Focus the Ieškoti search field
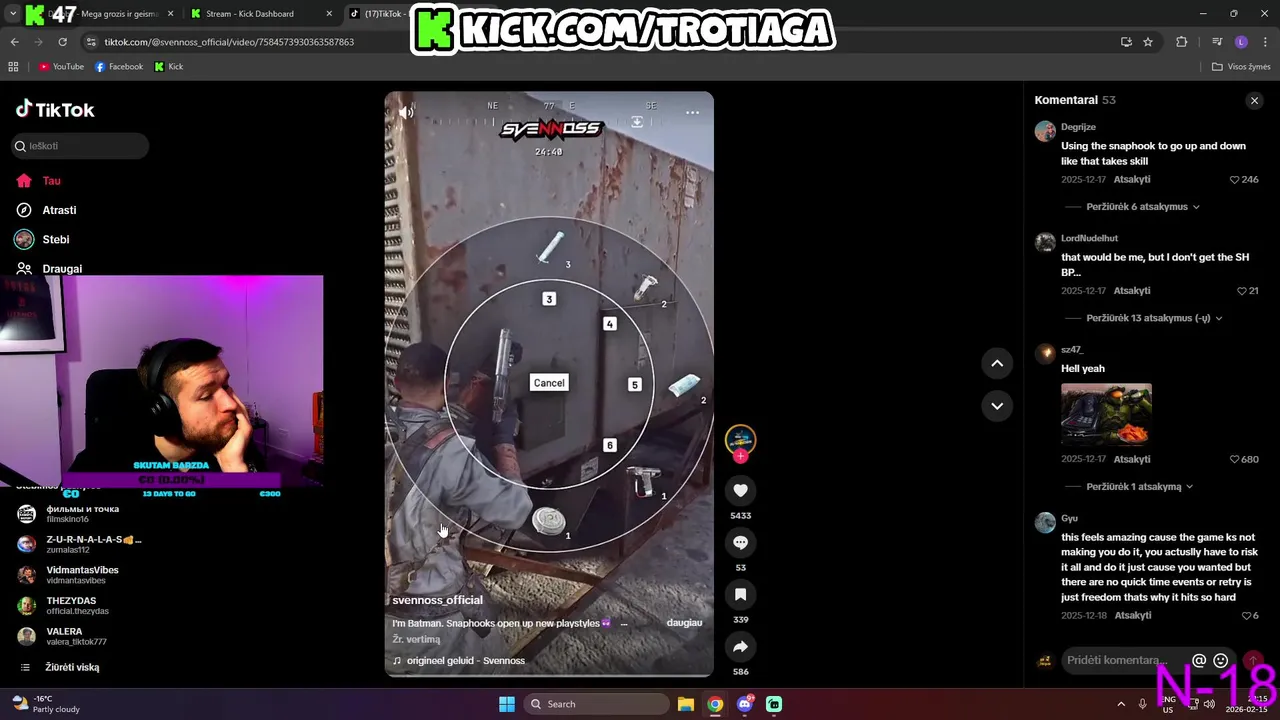Image resolution: width=1280 pixels, height=720 pixels. click(x=80, y=146)
